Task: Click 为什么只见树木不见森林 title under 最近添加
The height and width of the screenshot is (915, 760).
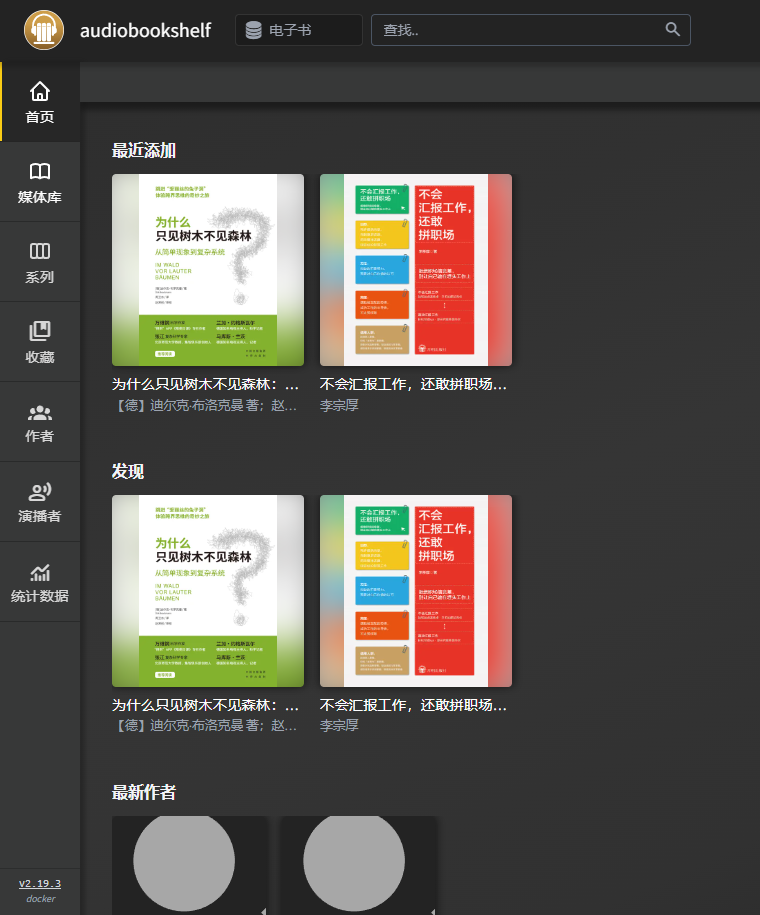Action: [205, 385]
